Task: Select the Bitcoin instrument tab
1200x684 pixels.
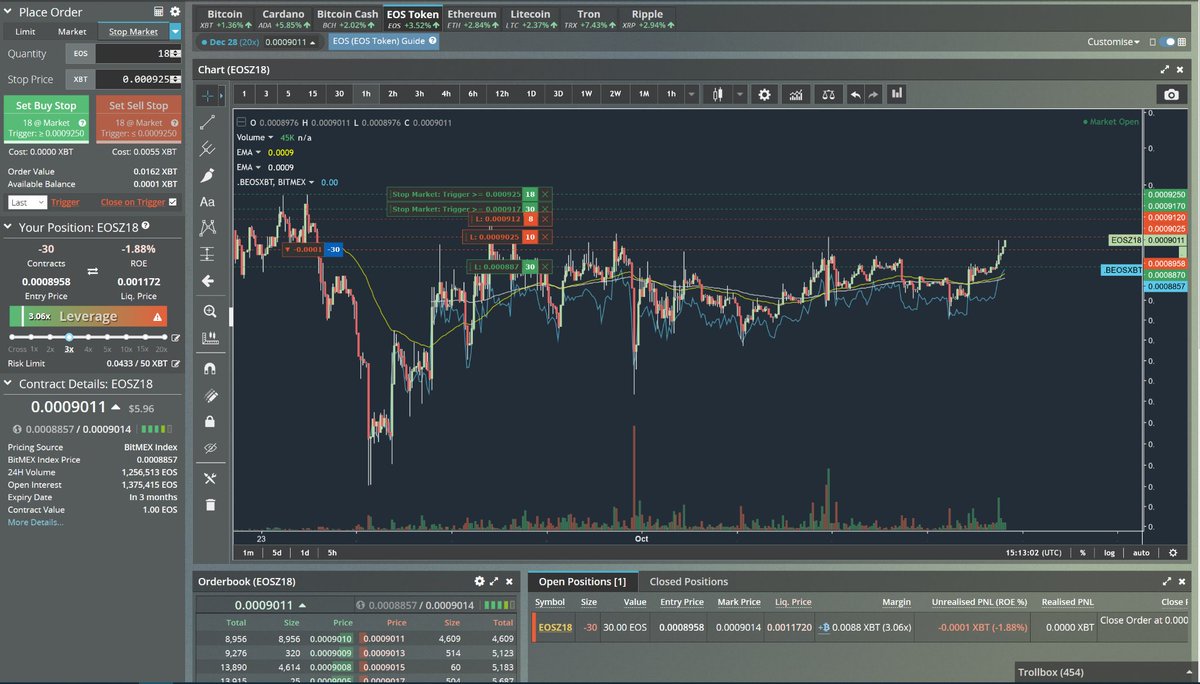Action: pos(224,19)
